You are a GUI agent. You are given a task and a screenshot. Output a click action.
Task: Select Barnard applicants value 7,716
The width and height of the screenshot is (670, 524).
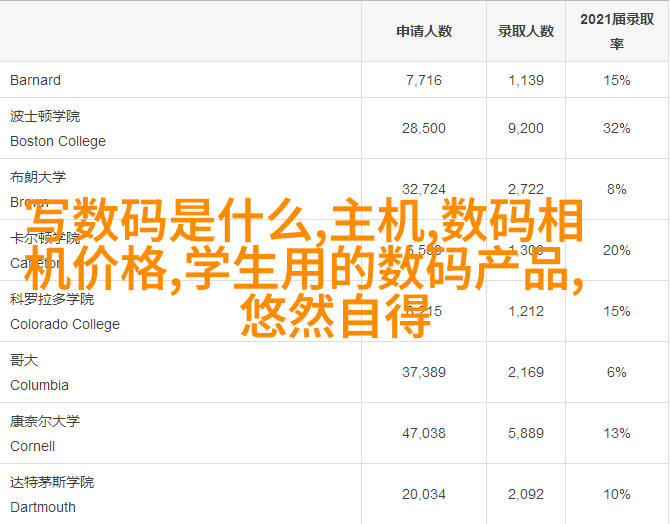point(424,80)
